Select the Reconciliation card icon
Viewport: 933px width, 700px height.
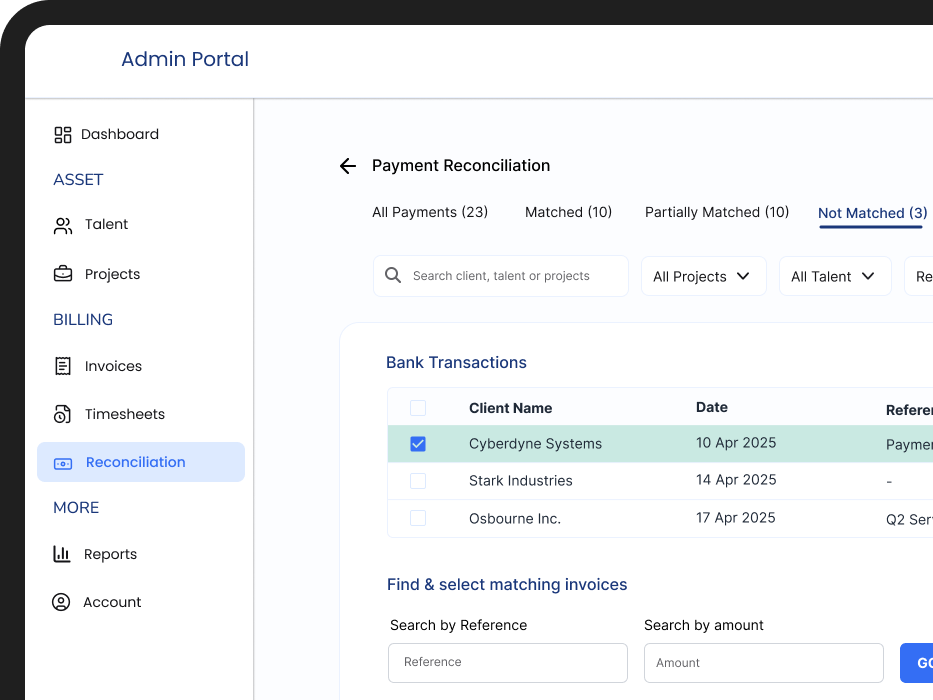(62, 463)
